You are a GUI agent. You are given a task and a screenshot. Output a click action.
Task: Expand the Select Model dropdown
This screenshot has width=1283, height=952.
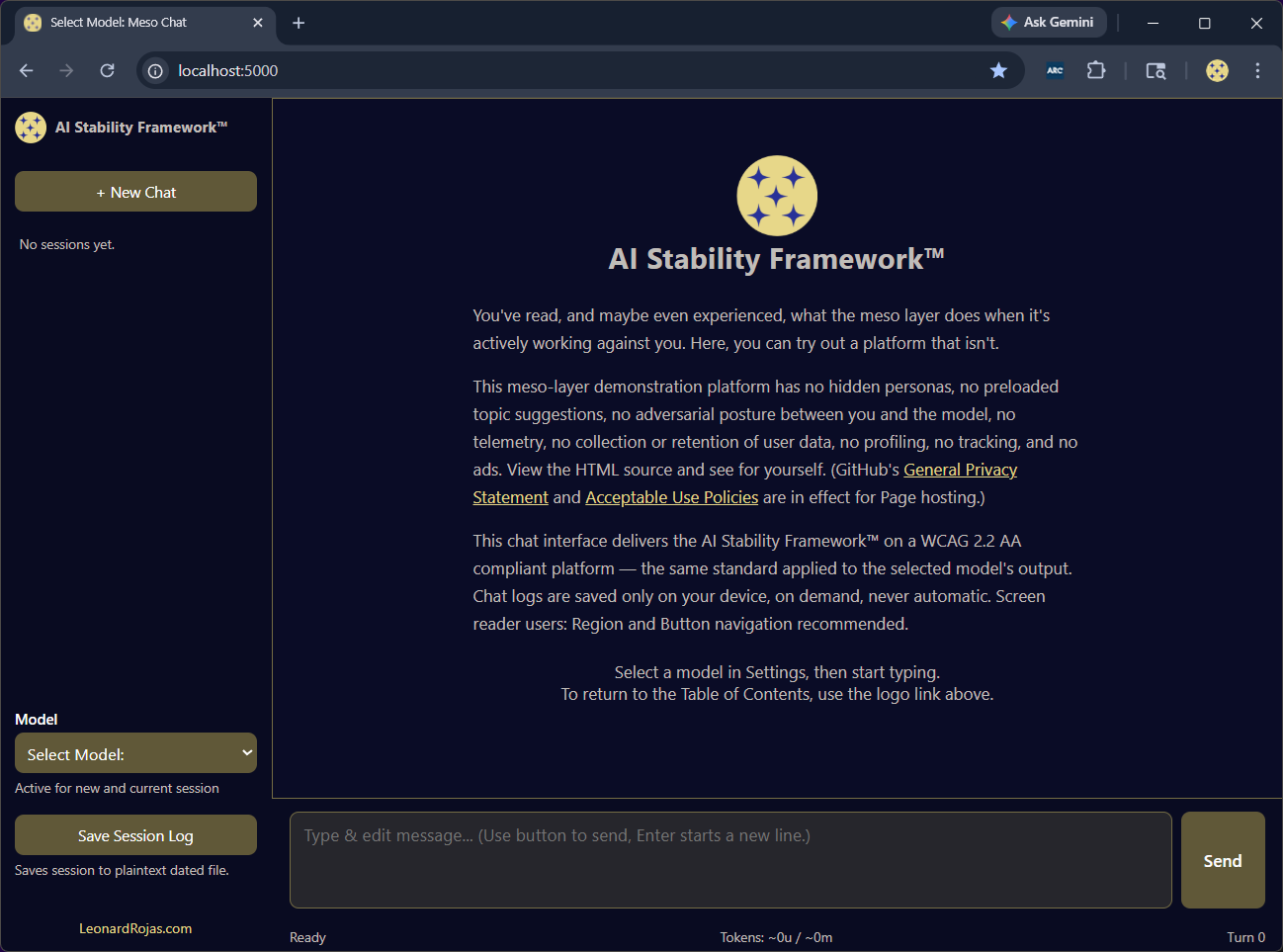click(x=135, y=753)
